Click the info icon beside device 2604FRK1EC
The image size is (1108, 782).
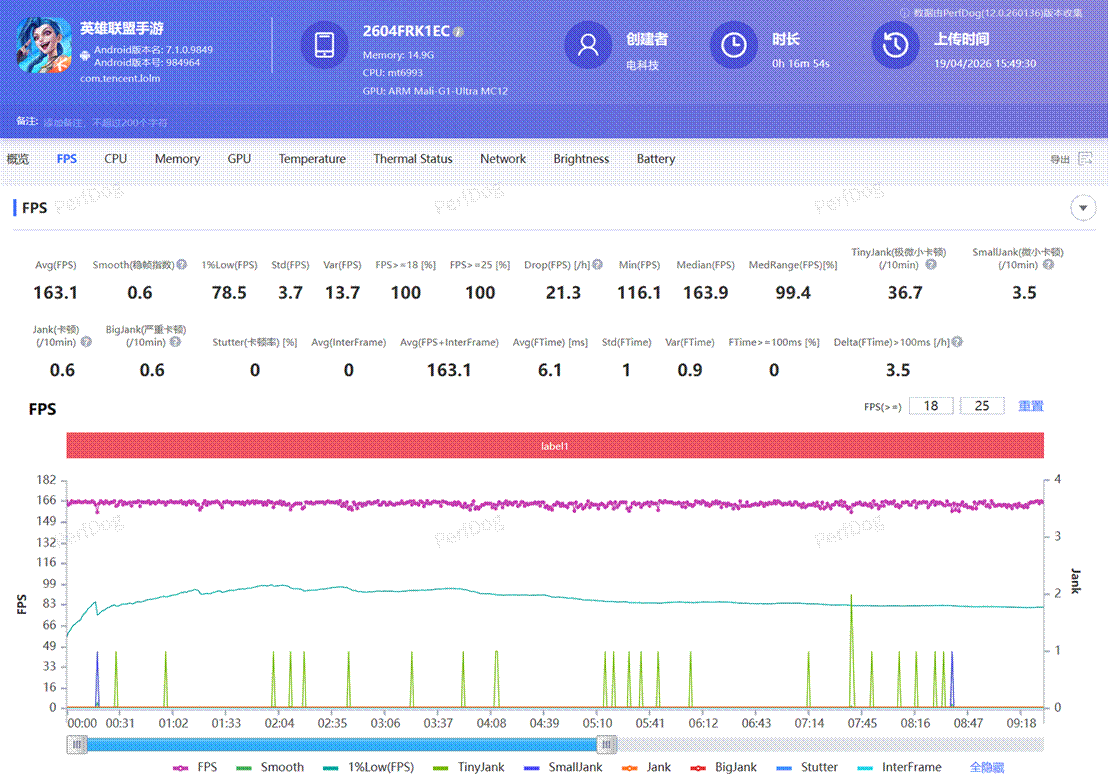[459, 32]
